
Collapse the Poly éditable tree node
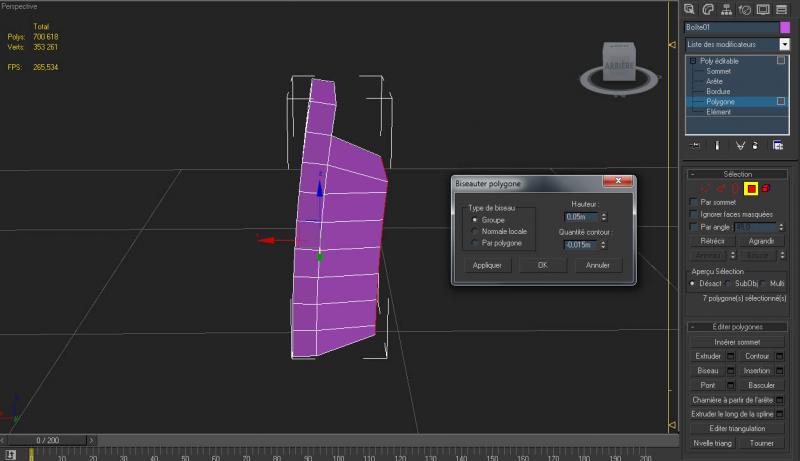click(692, 61)
